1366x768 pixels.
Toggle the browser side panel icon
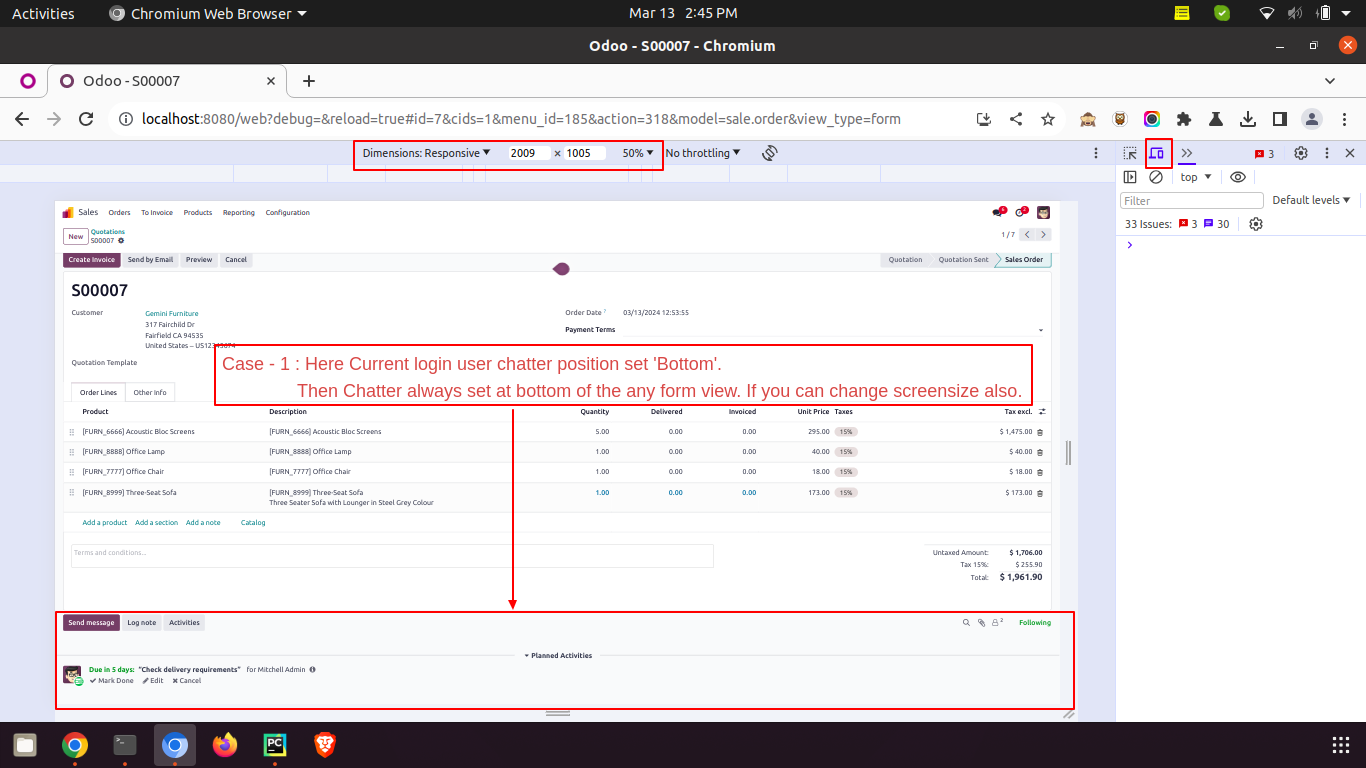[1280, 119]
